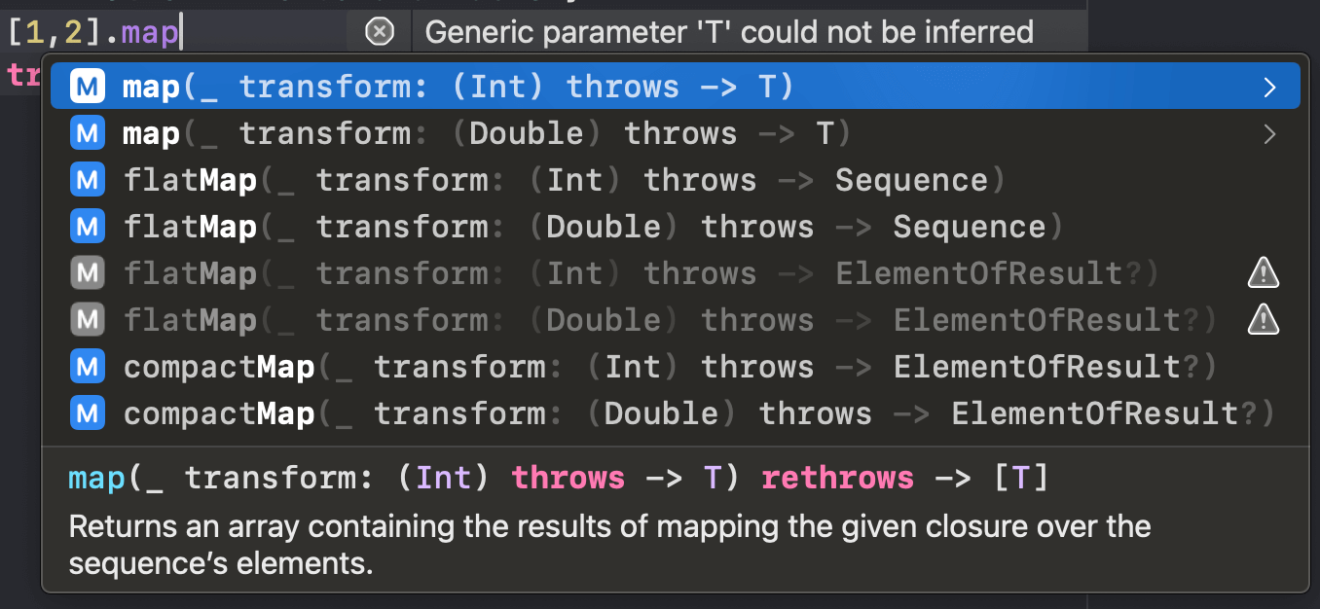Click the map signature in the documentation preview

click(x=558, y=478)
